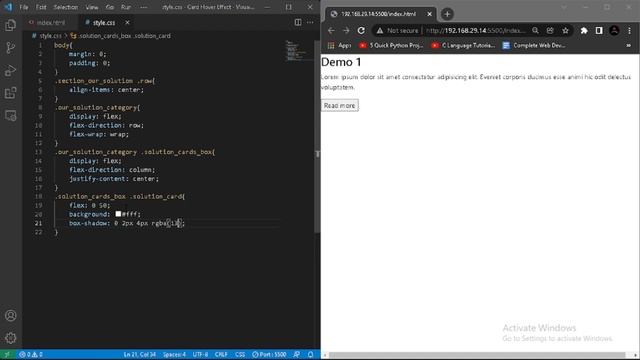640x360 pixels.
Task: Select the style.css editor tab
Action: tap(104, 22)
